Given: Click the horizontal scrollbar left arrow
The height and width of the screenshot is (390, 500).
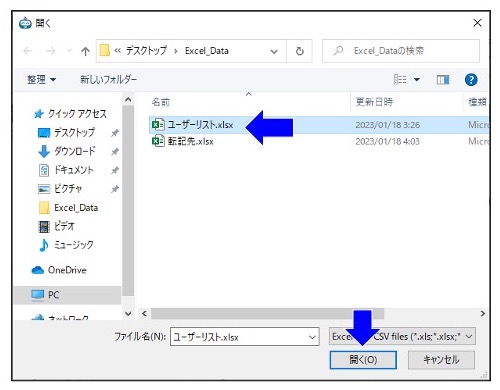Looking at the screenshot, I should point(144,313).
